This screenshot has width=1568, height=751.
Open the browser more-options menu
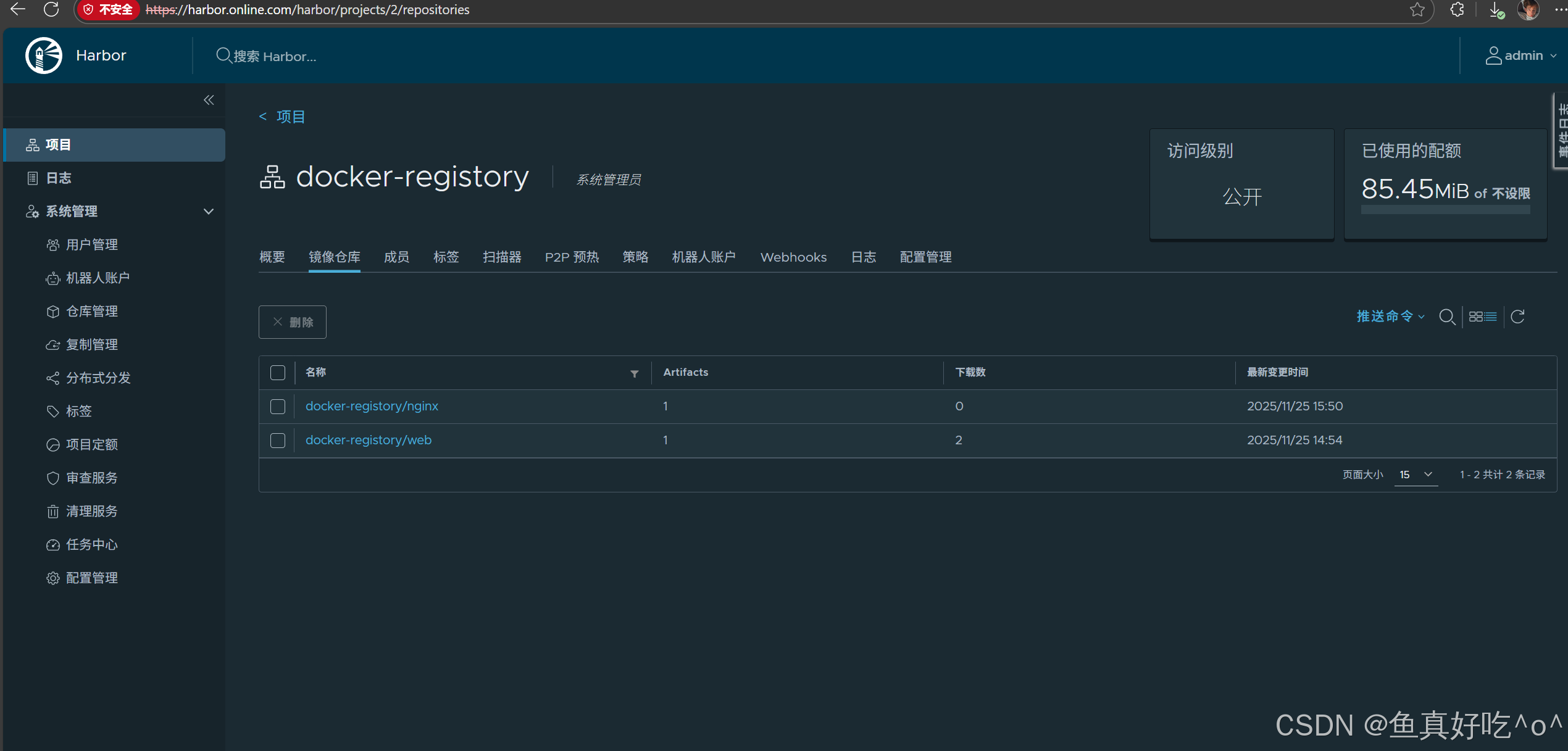(1560, 9)
